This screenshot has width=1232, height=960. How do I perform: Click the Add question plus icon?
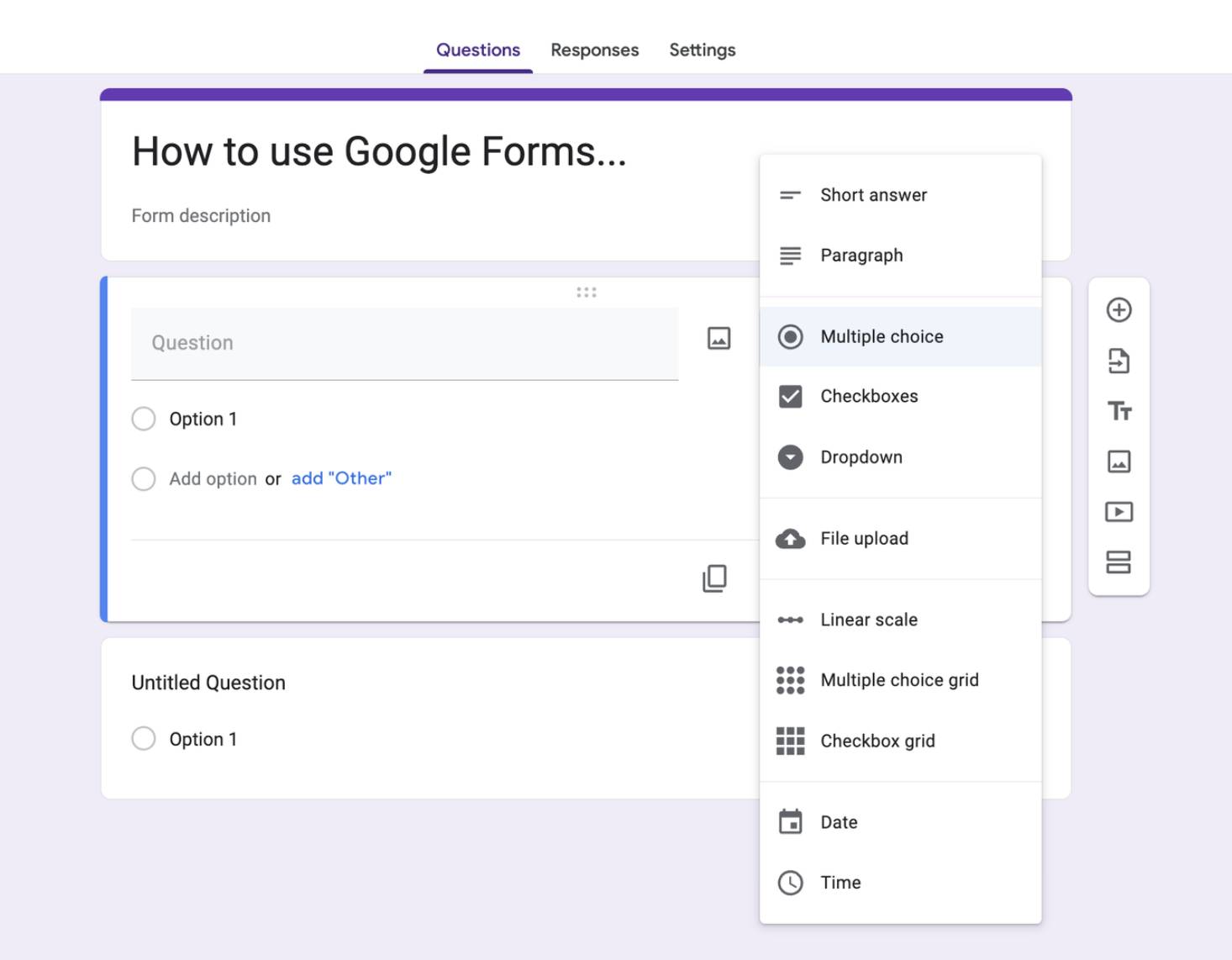1119,310
